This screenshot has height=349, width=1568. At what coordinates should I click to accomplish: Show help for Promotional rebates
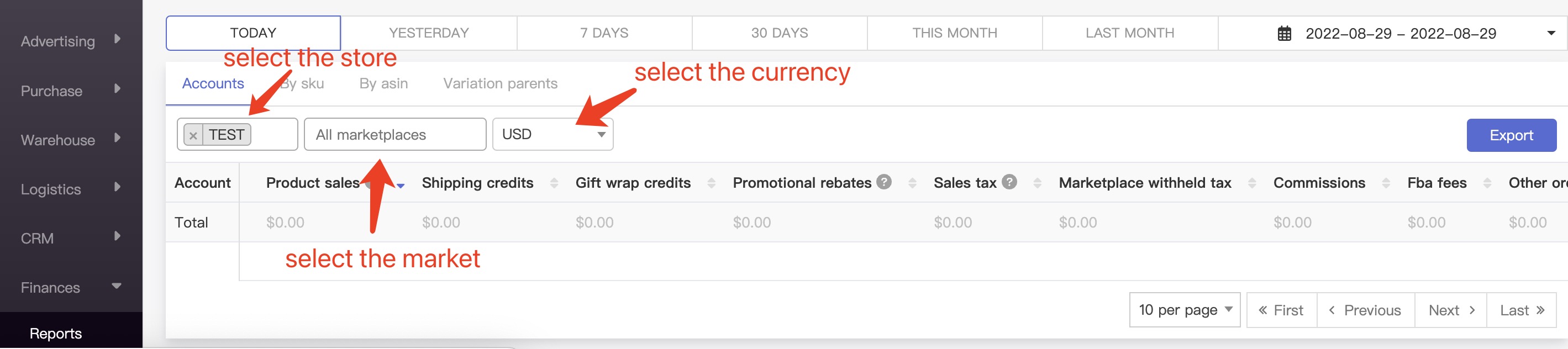pyautogui.click(x=884, y=182)
